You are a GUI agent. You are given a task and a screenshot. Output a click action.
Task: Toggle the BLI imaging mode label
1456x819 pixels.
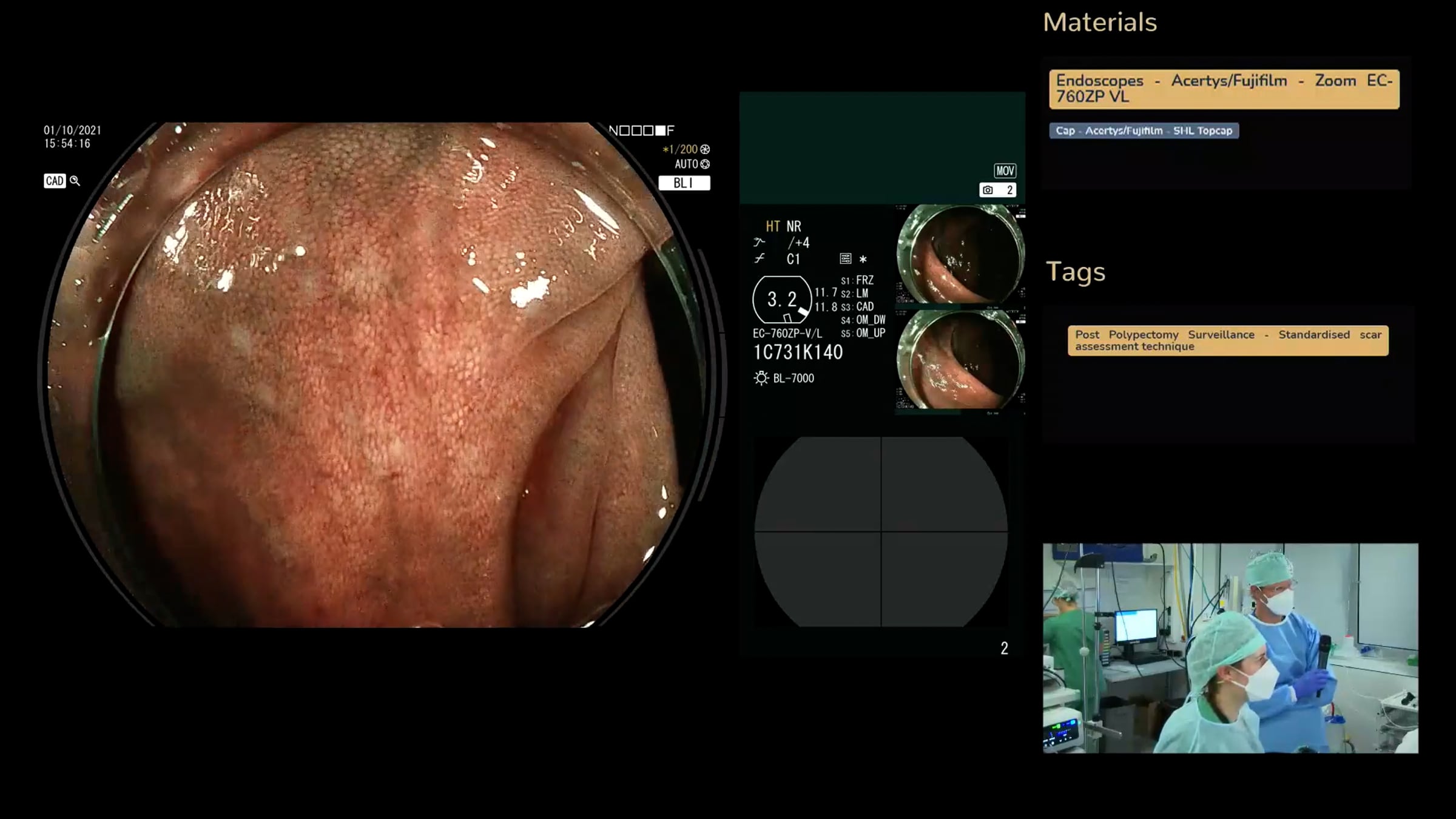tap(684, 183)
